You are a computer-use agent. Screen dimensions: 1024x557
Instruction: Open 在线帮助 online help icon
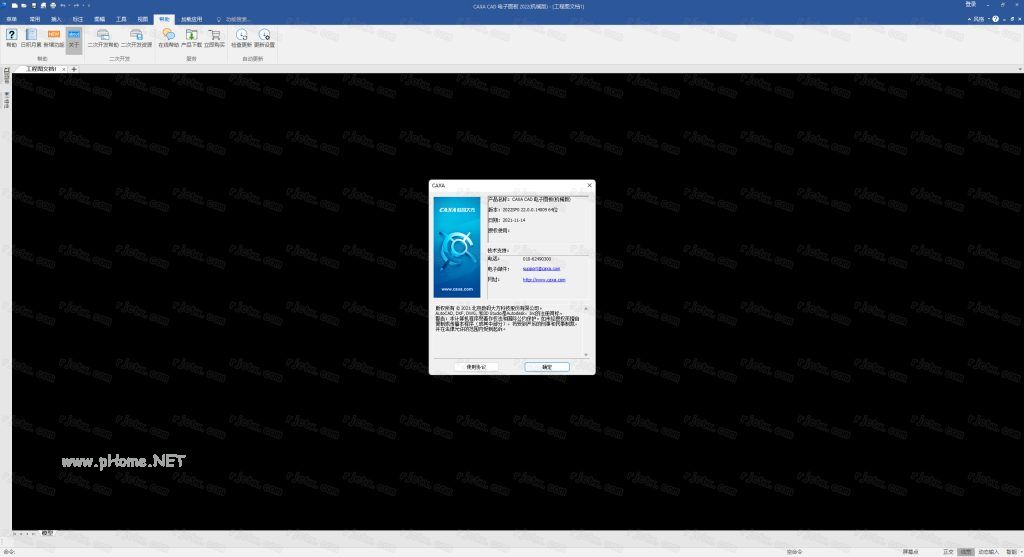168,37
